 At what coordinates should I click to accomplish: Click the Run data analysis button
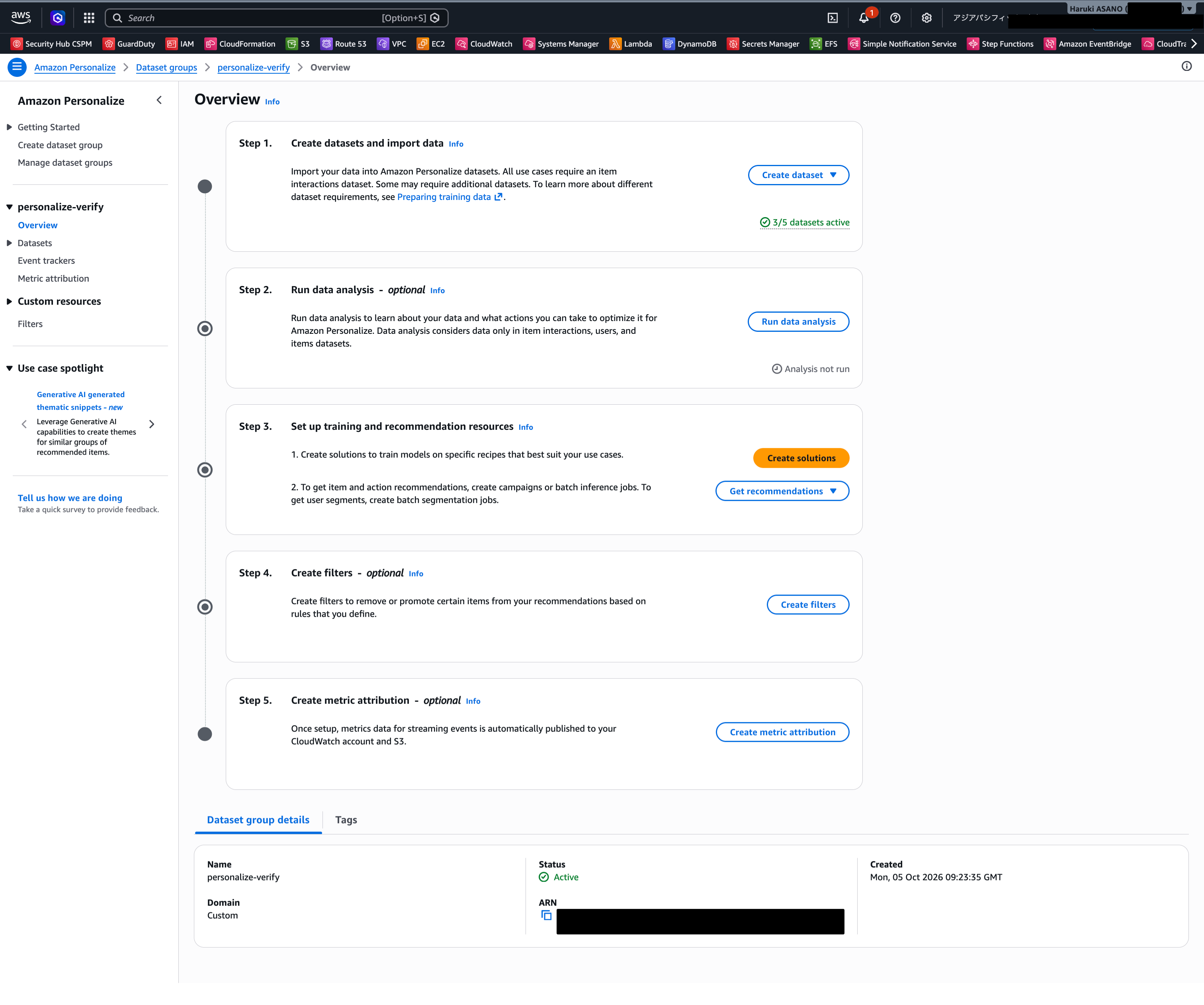[798, 322]
